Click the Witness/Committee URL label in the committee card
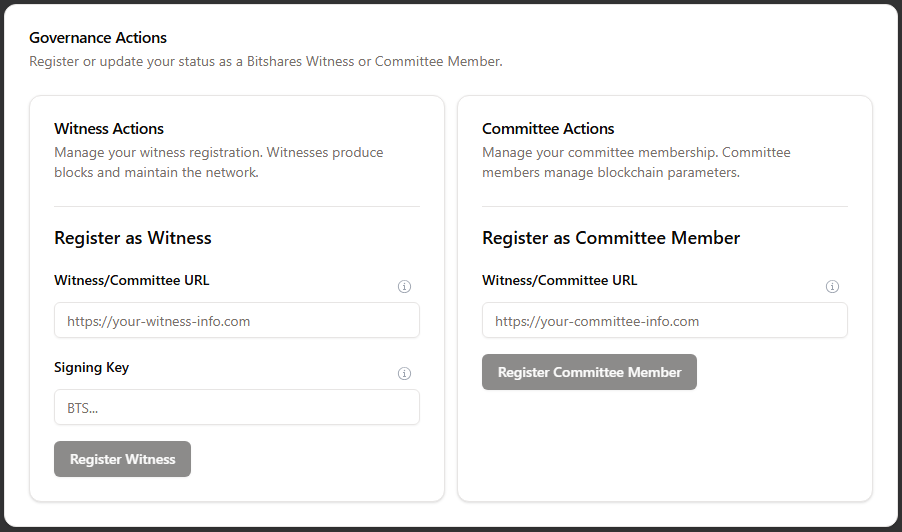This screenshot has width=902, height=532. 560,280
